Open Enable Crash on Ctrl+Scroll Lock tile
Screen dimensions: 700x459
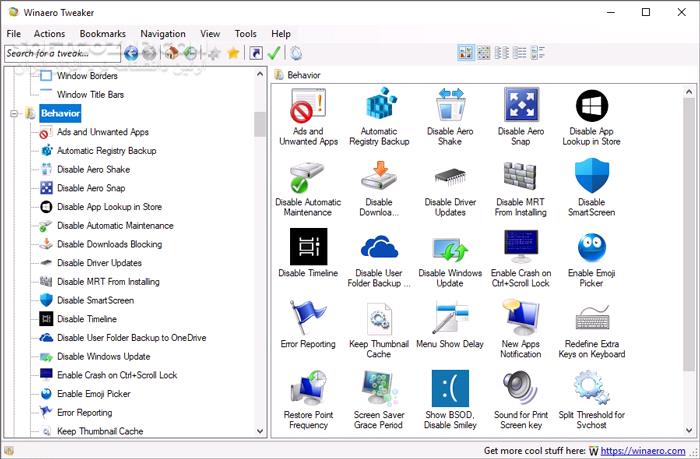coord(521,259)
